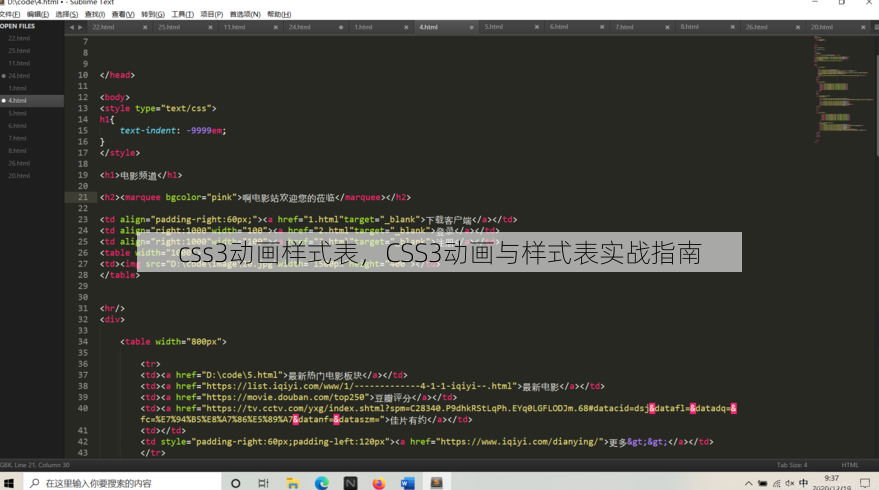Click the unsaved dot on the 4.html tab
This screenshot has height=490, width=879.
click(471, 27)
